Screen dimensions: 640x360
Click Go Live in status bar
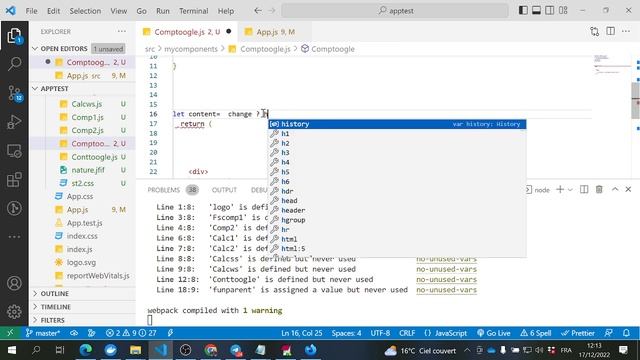(x=493, y=333)
